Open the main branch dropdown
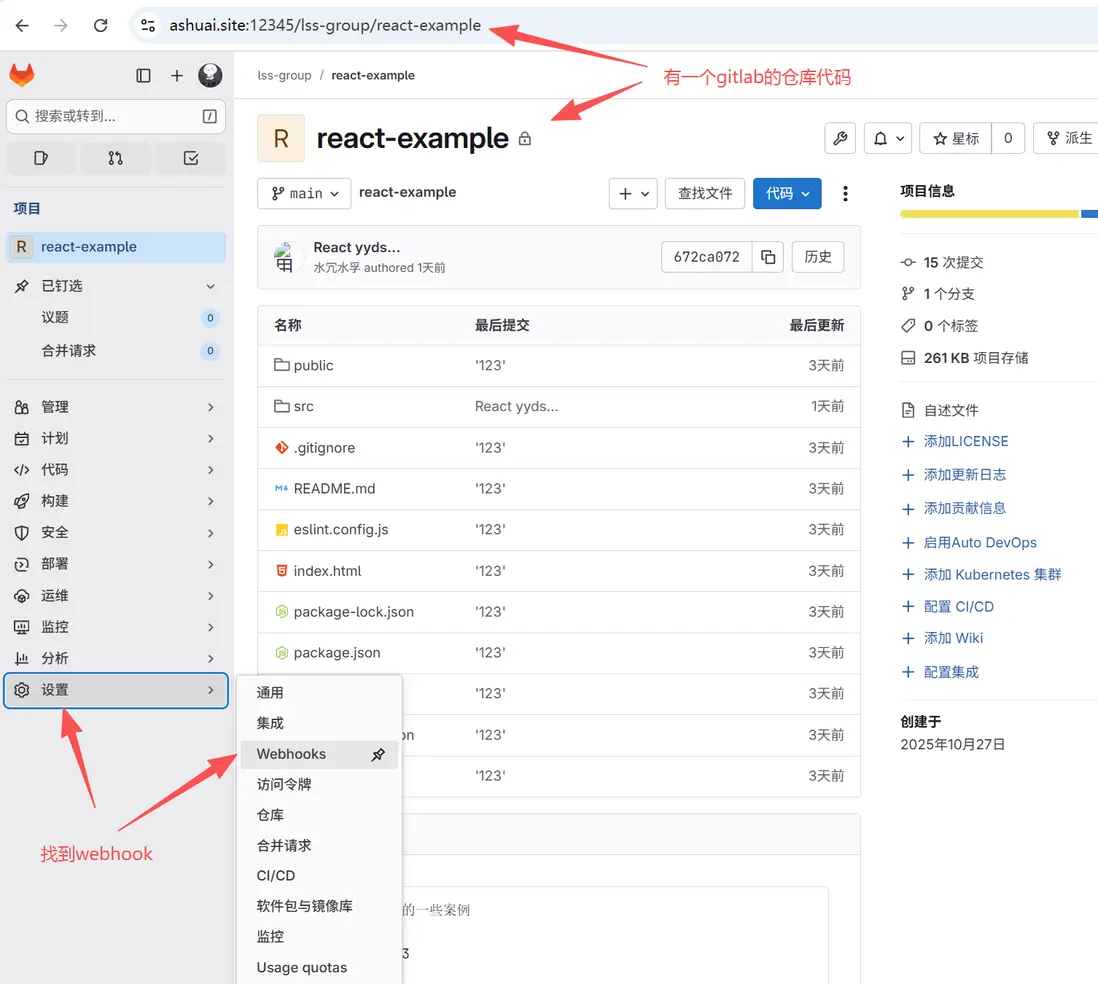This screenshot has height=984, width=1098. click(304, 193)
